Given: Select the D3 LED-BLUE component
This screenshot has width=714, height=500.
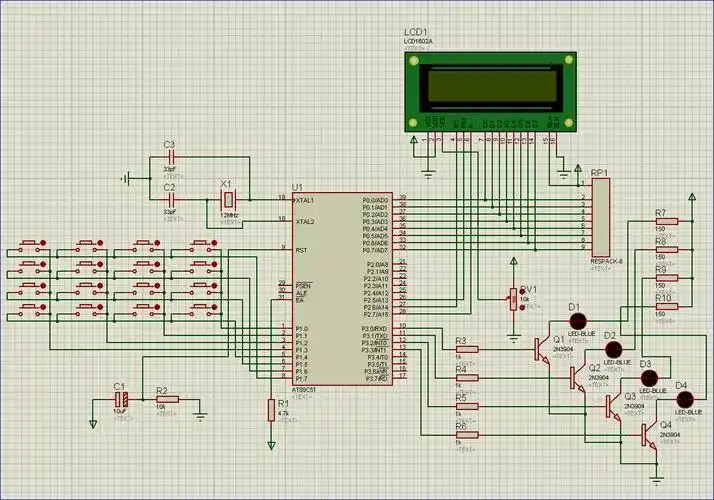Looking at the screenshot, I should coord(648,378).
